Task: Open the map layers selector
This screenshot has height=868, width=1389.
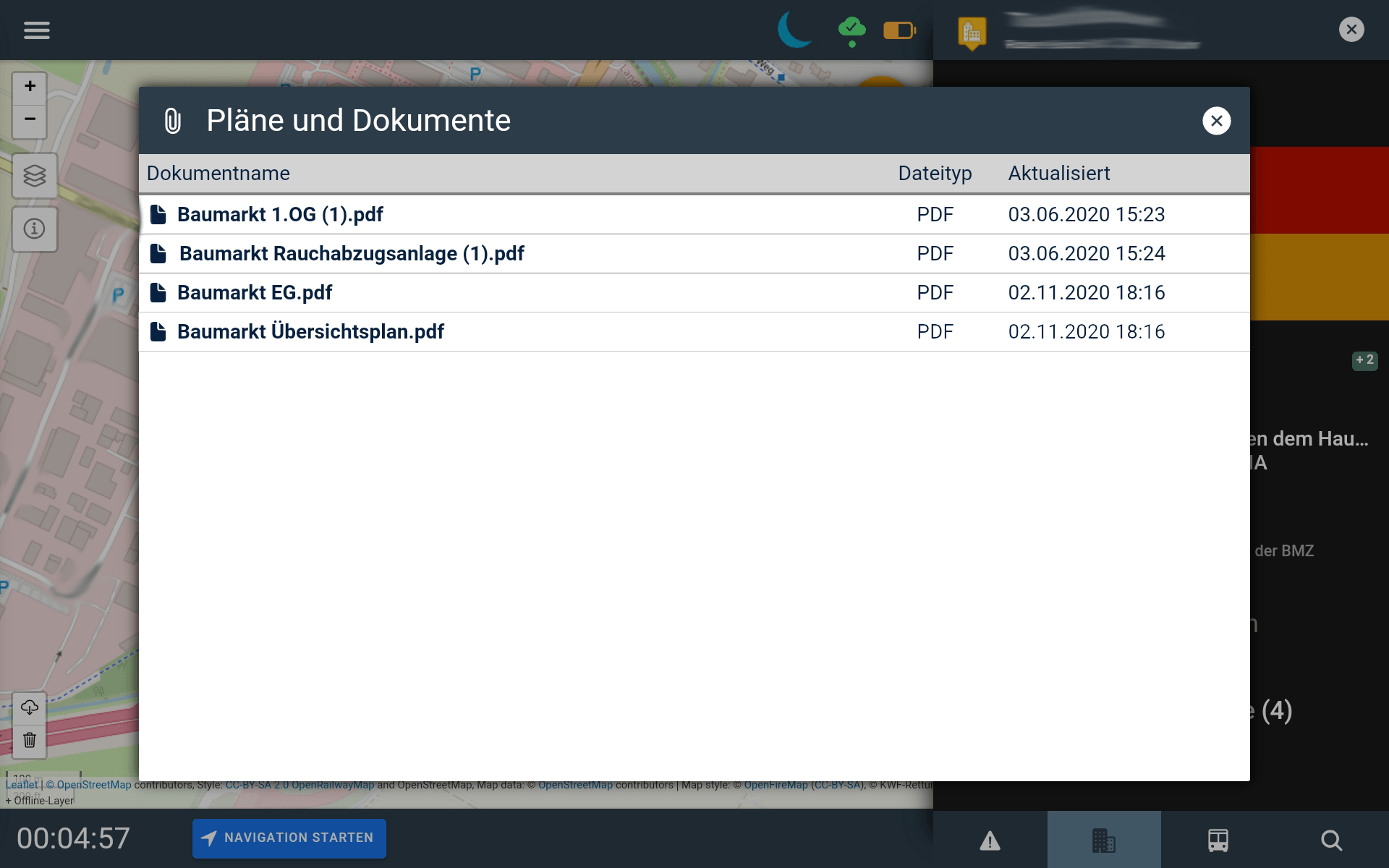Action: (34, 176)
